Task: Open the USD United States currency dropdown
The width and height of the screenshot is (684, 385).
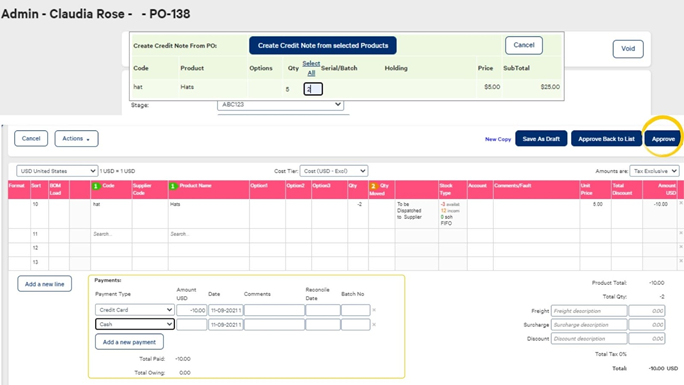Action: tap(57, 171)
